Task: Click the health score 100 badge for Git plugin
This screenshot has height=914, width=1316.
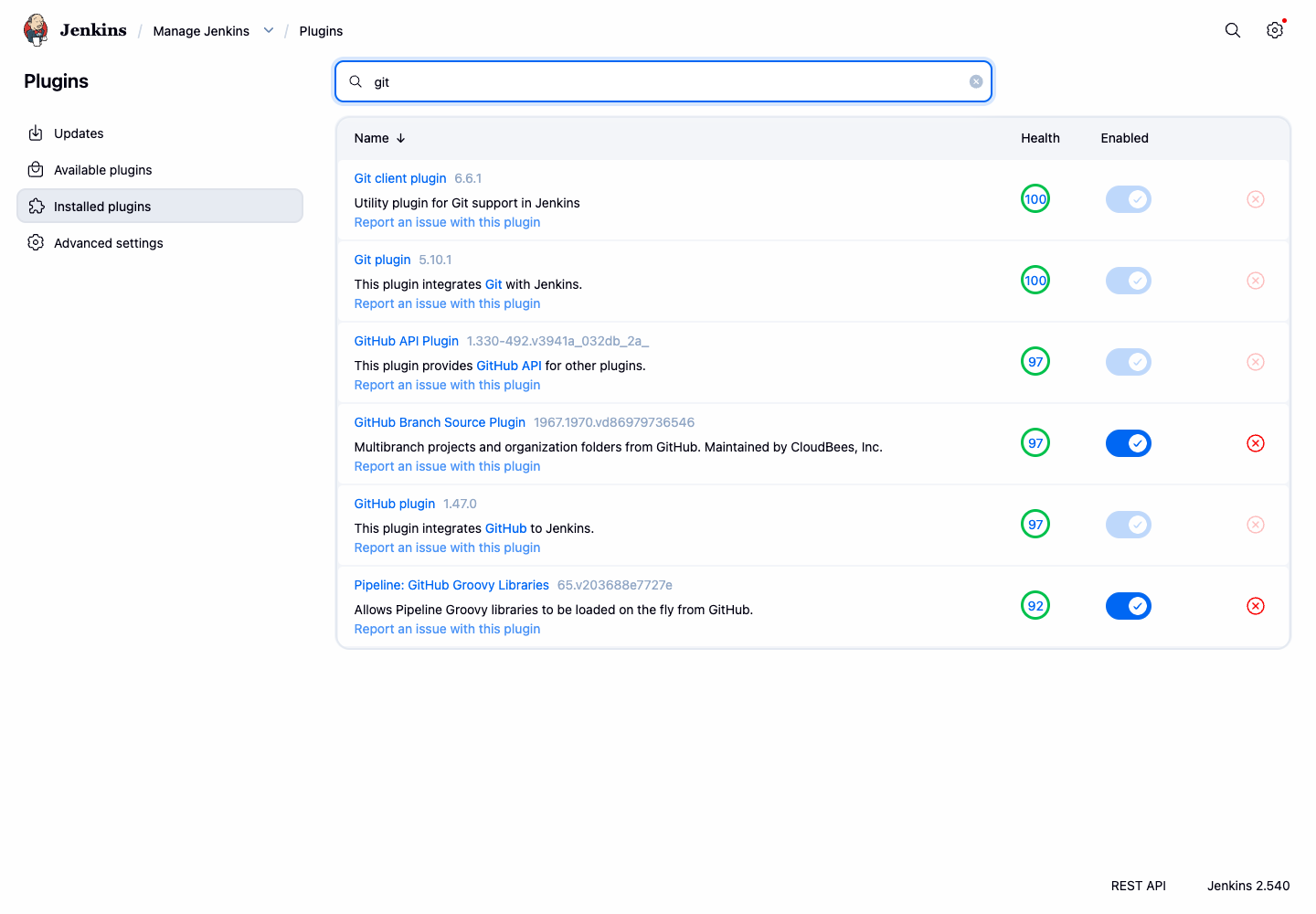Action: coord(1035,281)
